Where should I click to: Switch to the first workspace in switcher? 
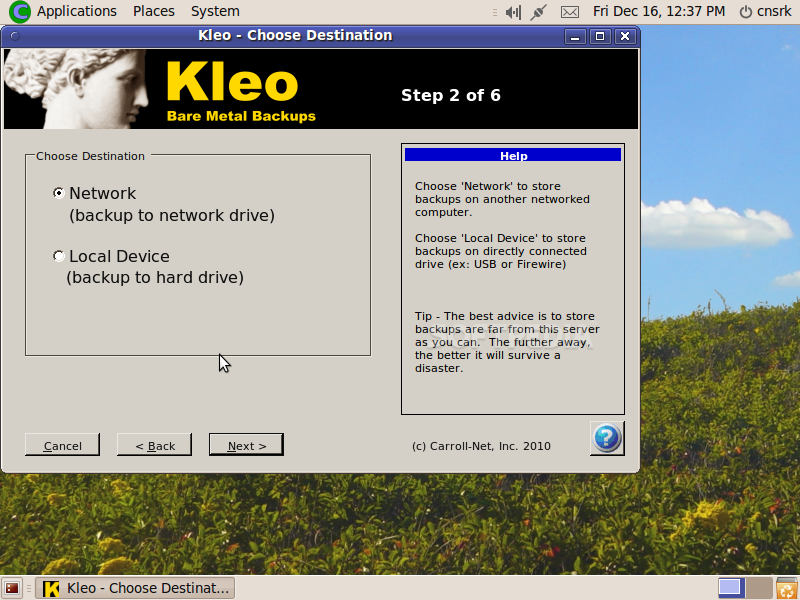click(x=730, y=588)
